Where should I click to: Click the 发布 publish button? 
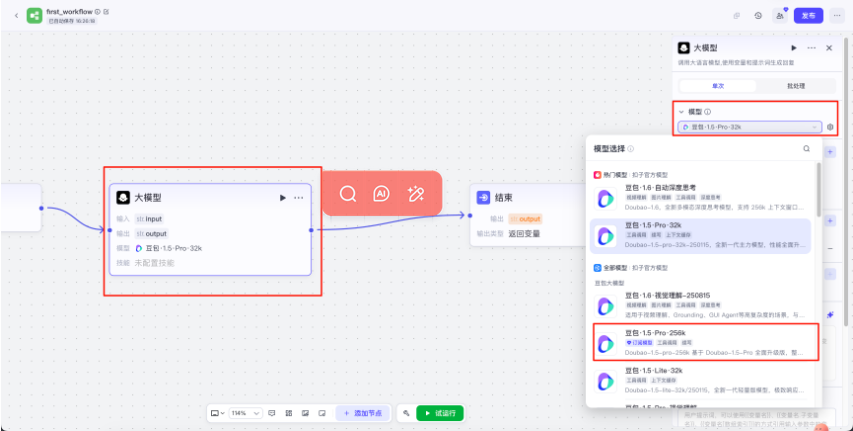(808, 16)
